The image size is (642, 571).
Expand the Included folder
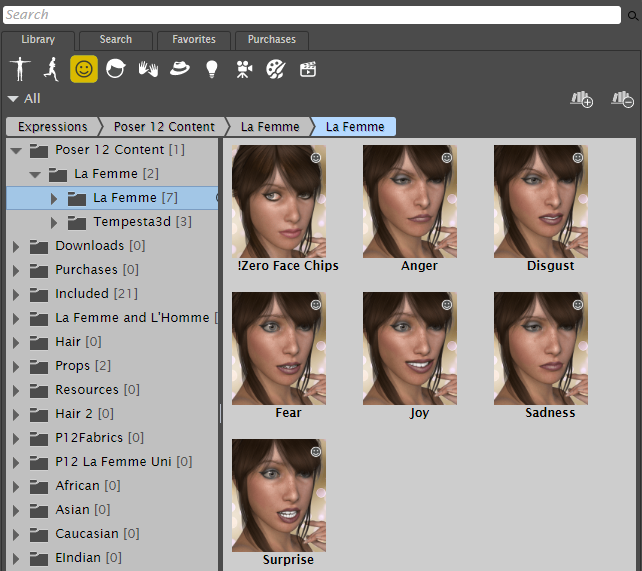click(x=15, y=294)
